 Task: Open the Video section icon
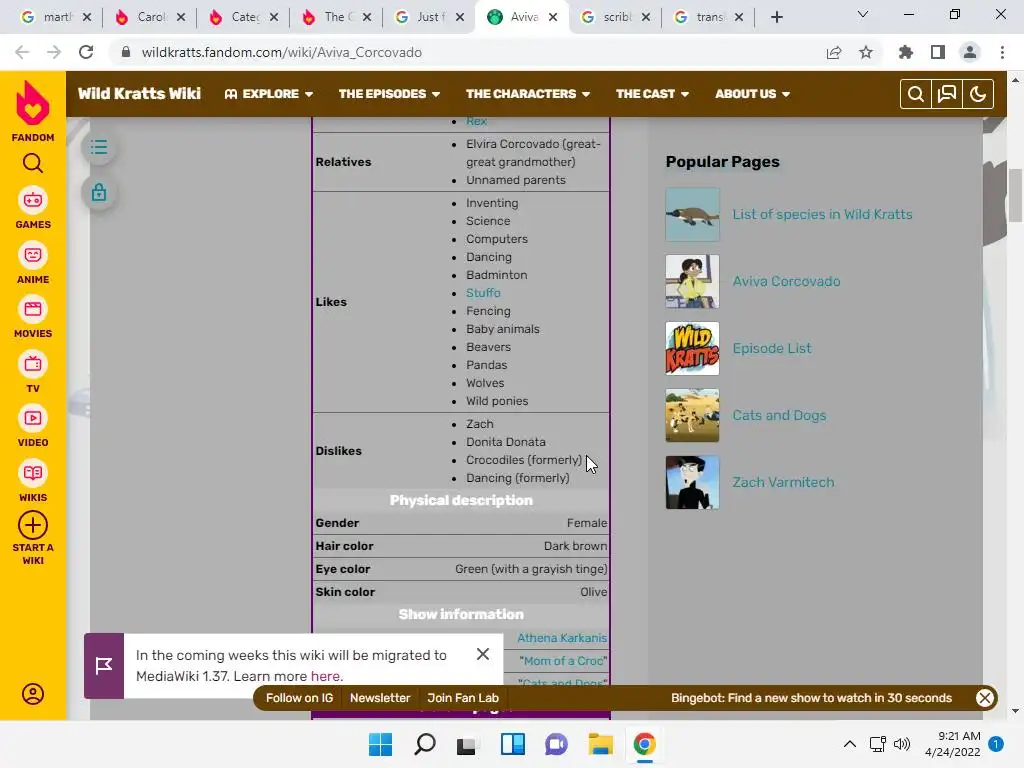33,418
